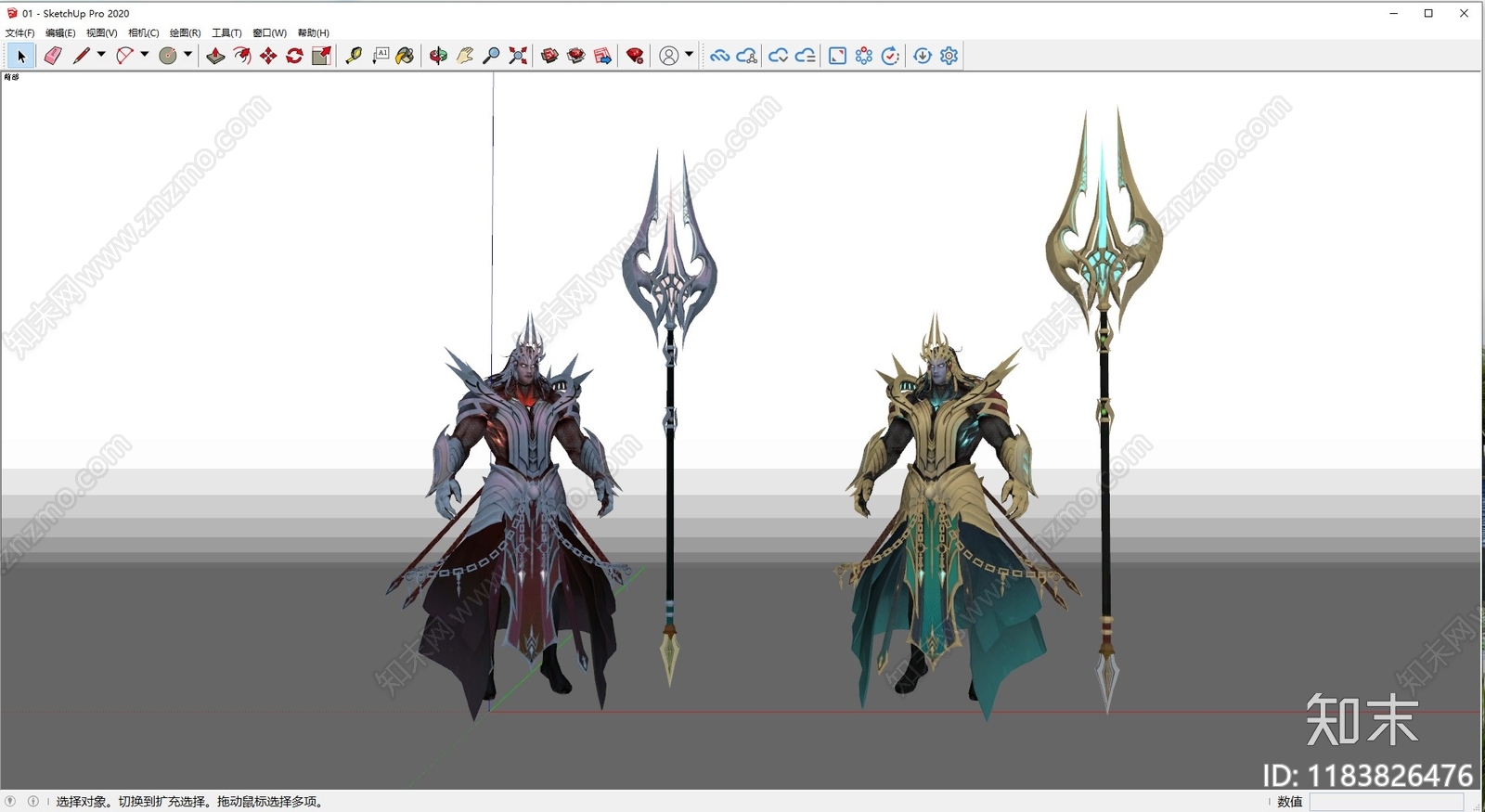Pick the Tape Measure tool

[354, 56]
